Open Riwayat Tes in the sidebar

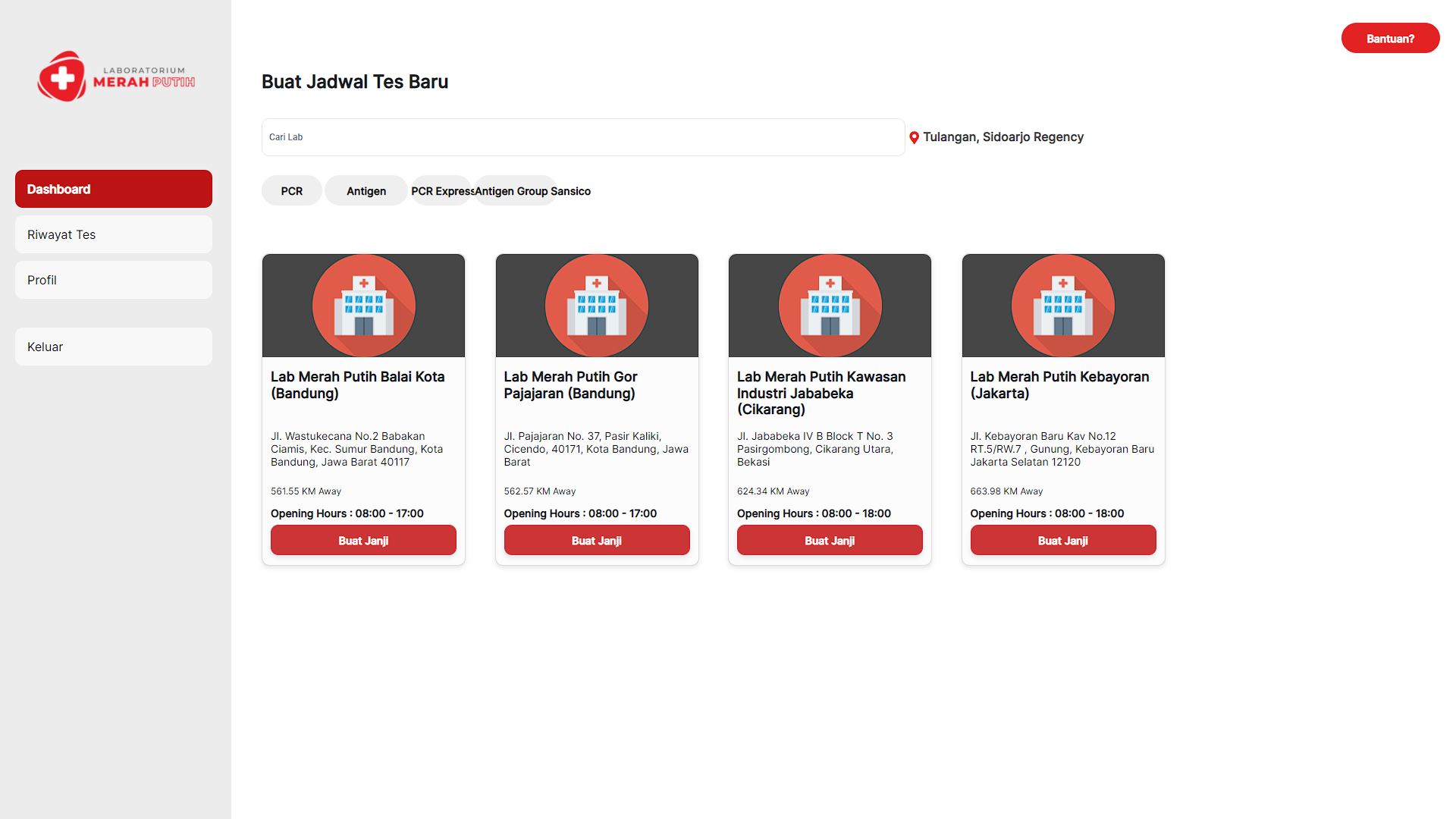(114, 234)
